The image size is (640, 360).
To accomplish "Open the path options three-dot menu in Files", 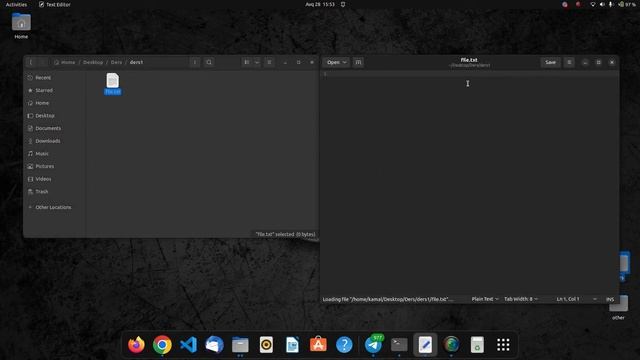I will pyautogui.click(x=195, y=62).
